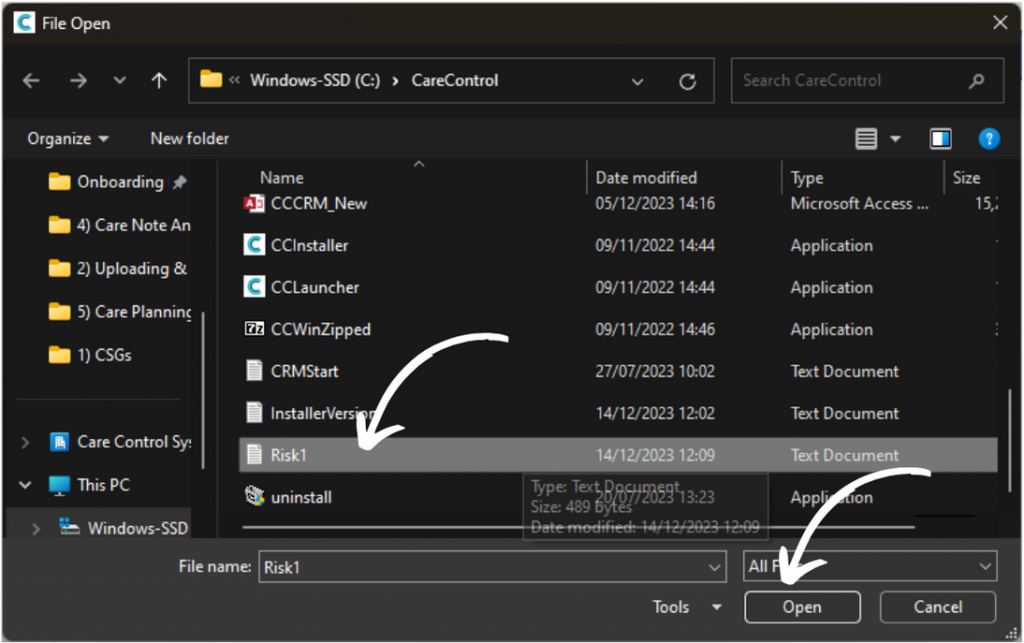Viewport: 1024px width, 643px height.
Task: Select Care Control Sys in navigation pane
Action: point(121,442)
